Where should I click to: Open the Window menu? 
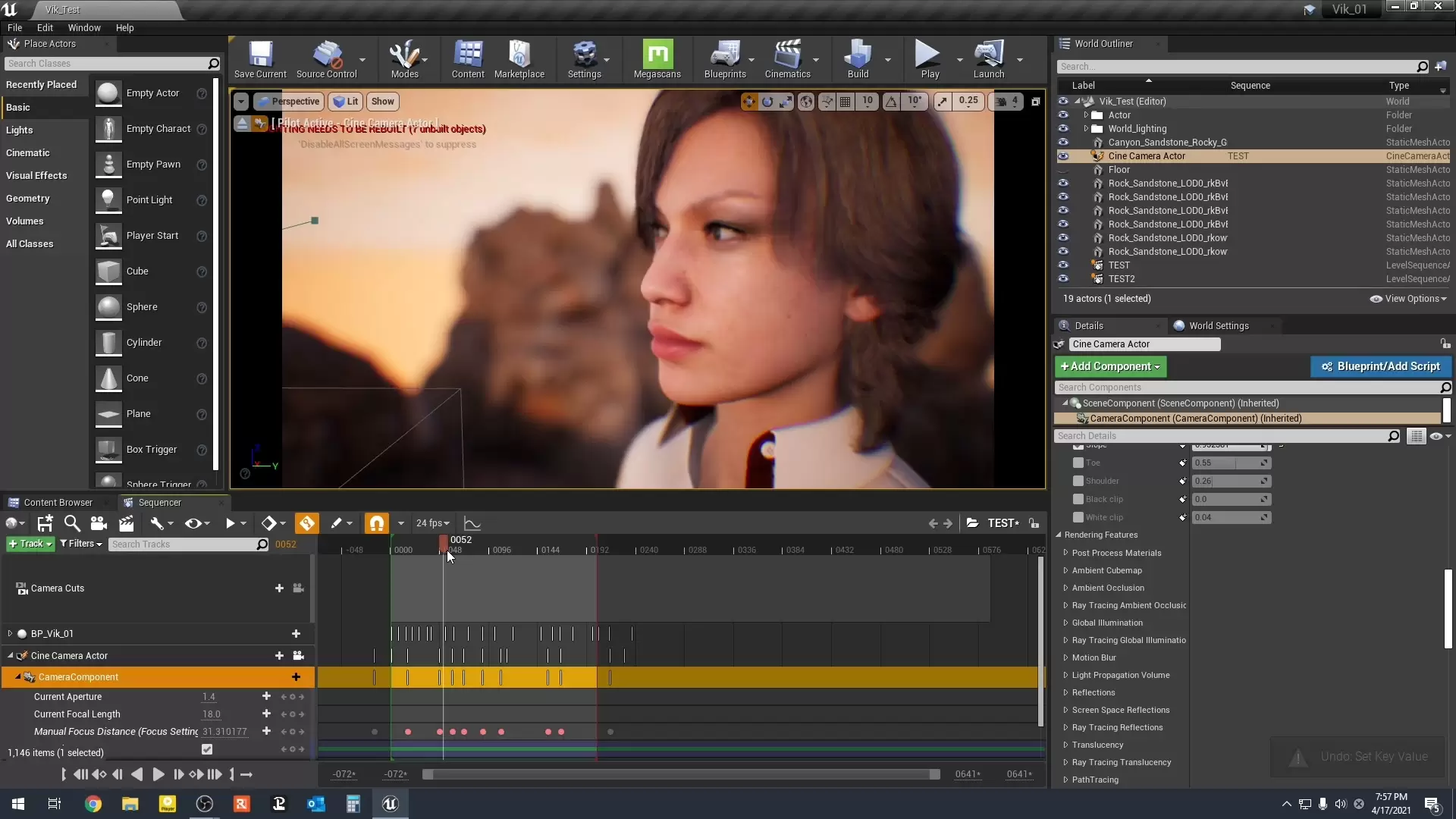(x=84, y=28)
